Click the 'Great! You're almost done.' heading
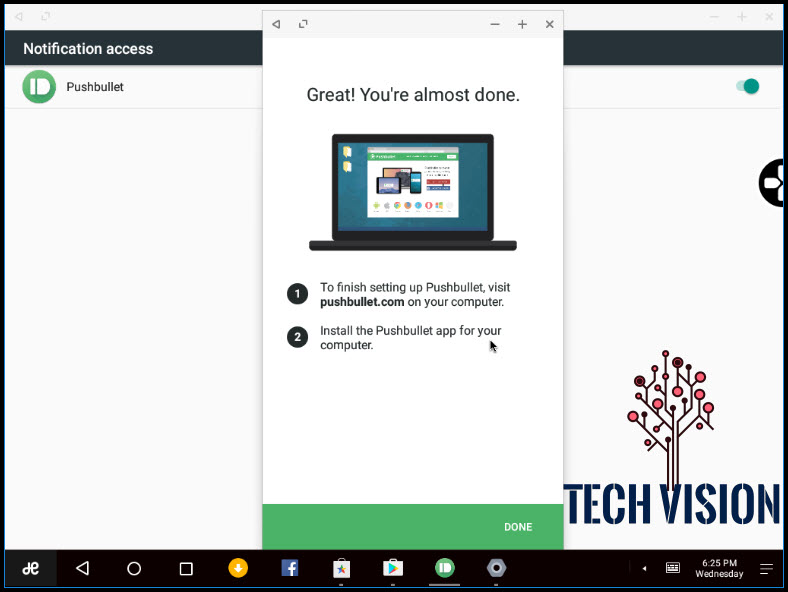Screen dimensions: 788x592 (413, 94)
